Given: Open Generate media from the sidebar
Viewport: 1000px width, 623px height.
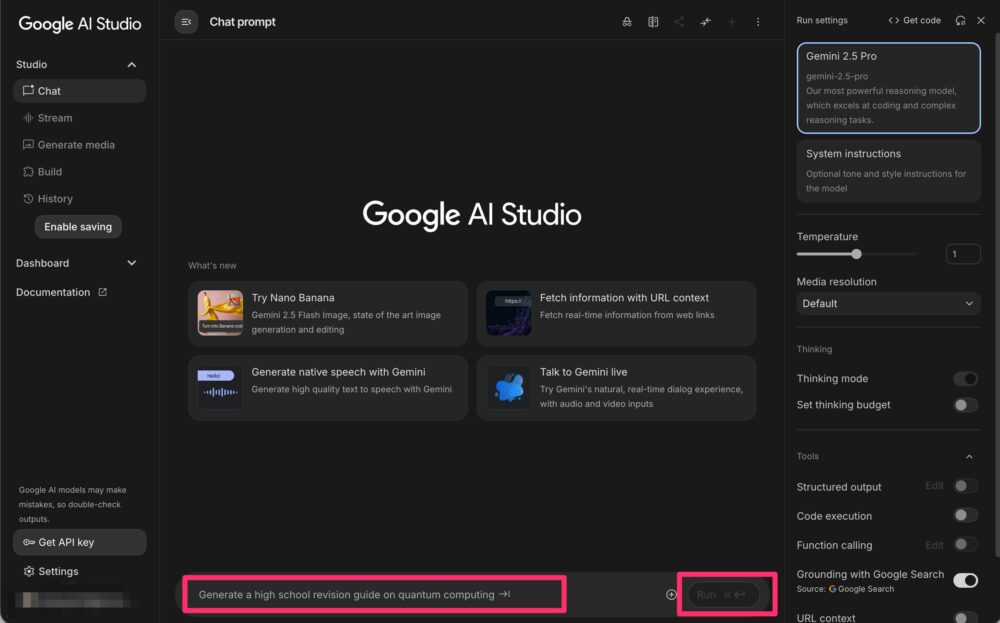Looking at the screenshot, I should pyautogui.click(x=75, y=145).
